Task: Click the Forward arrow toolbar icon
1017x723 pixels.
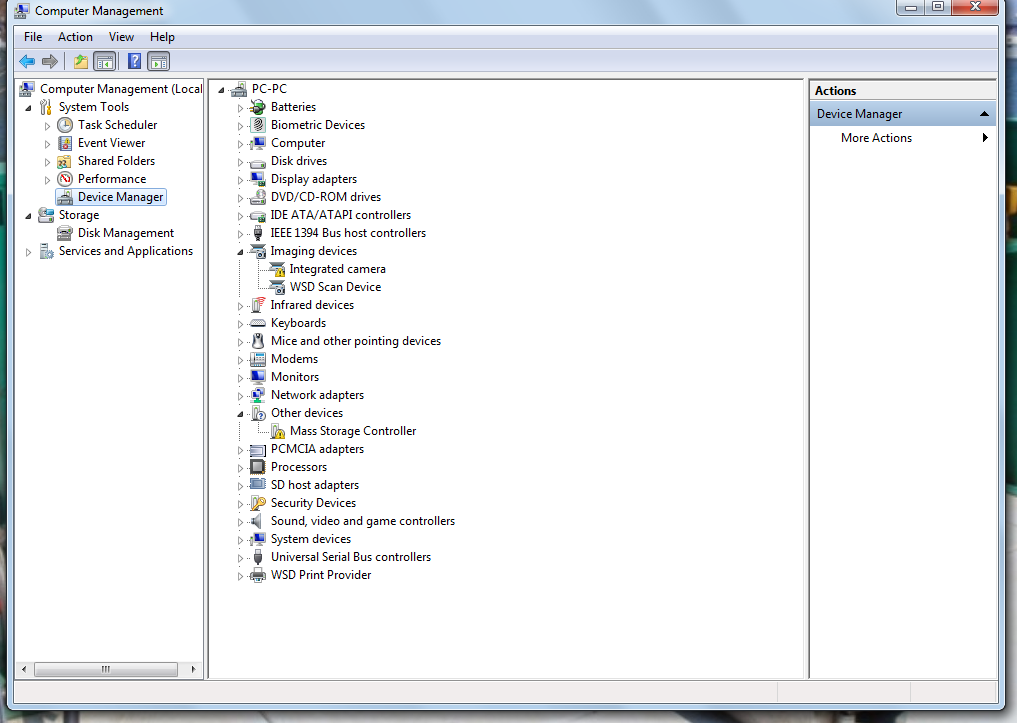Action: pyautogui.click(x=50, y=62)
